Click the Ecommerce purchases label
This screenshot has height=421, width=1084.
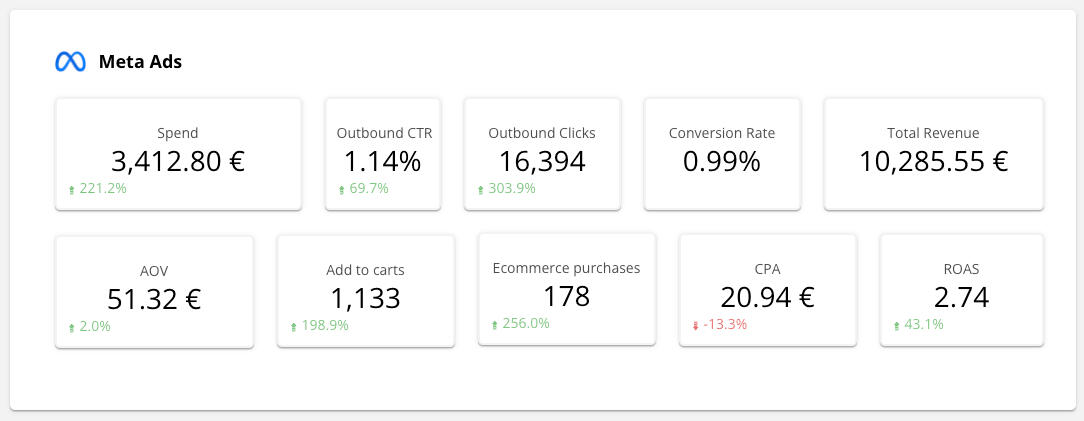click(566, 268)
